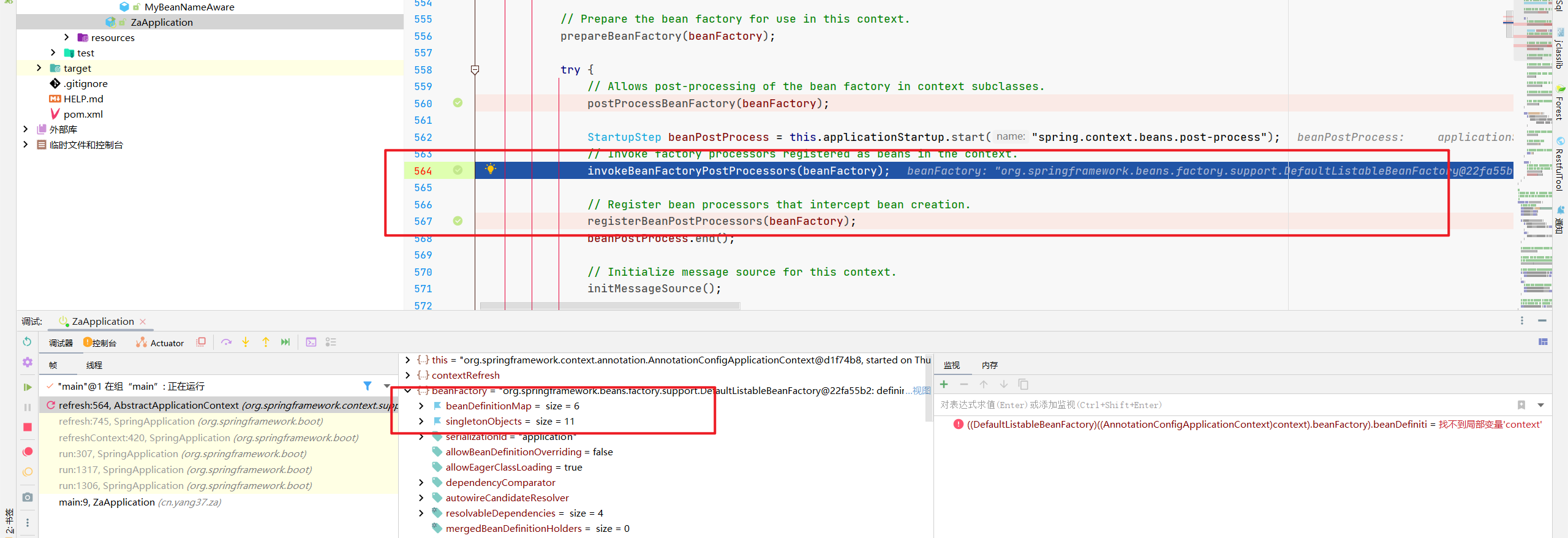Click the watch expression input field
Viewport: 1568px width, 538px height.
[x=1225, y=405]
